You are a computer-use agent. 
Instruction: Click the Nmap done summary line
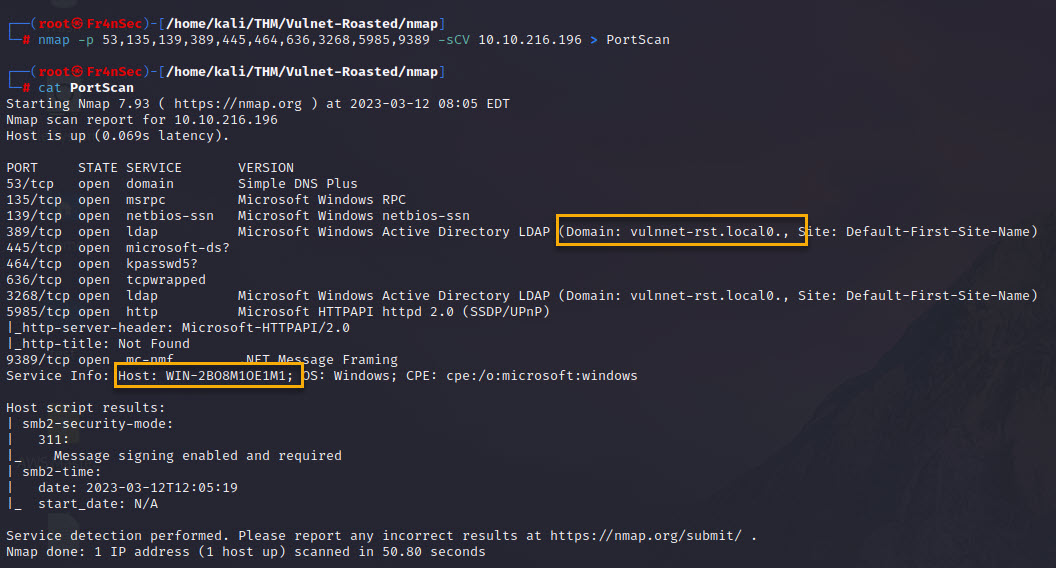(x=245, y=552)
